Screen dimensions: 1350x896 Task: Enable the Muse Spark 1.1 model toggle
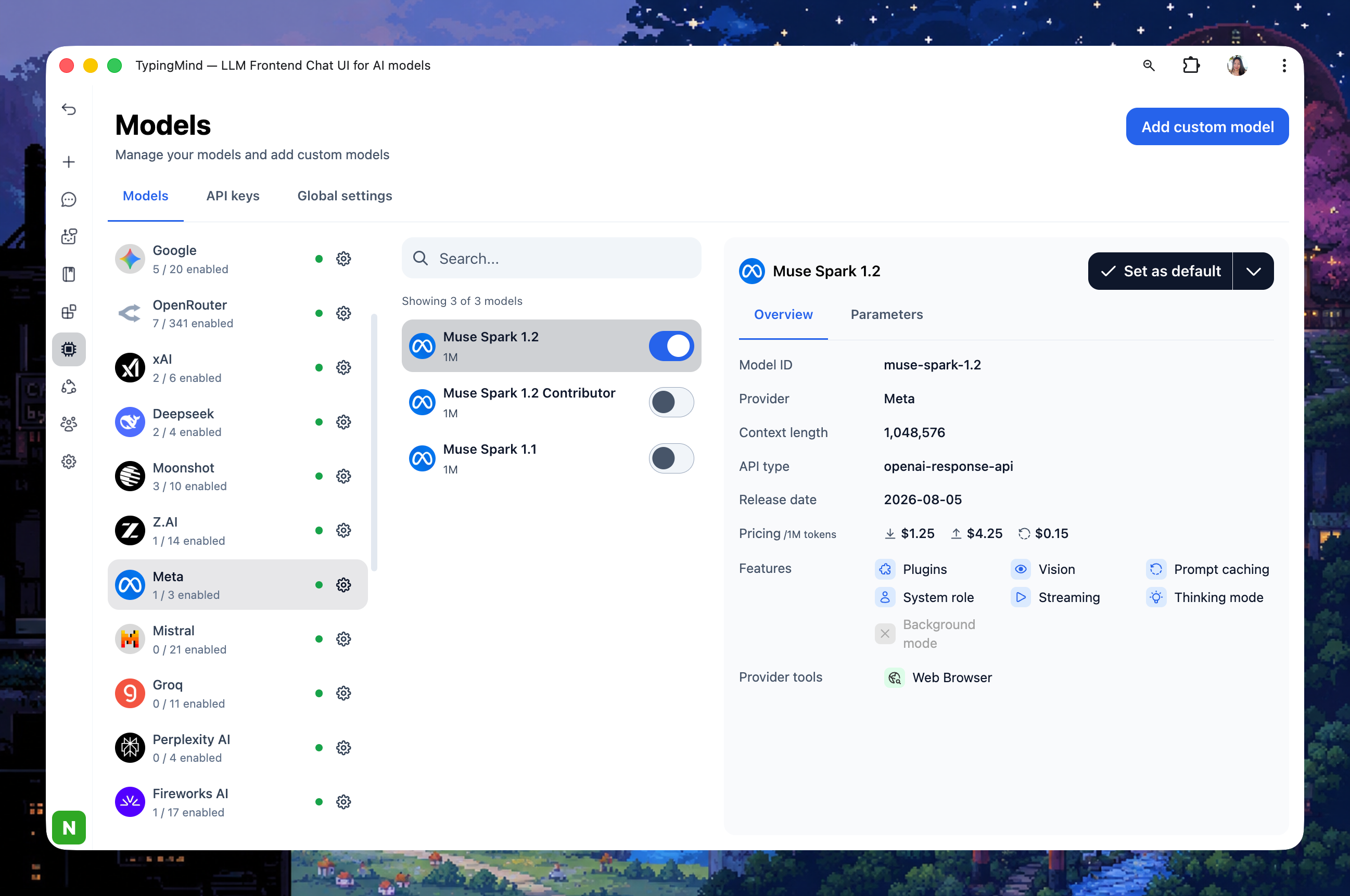tap(671, 458)
